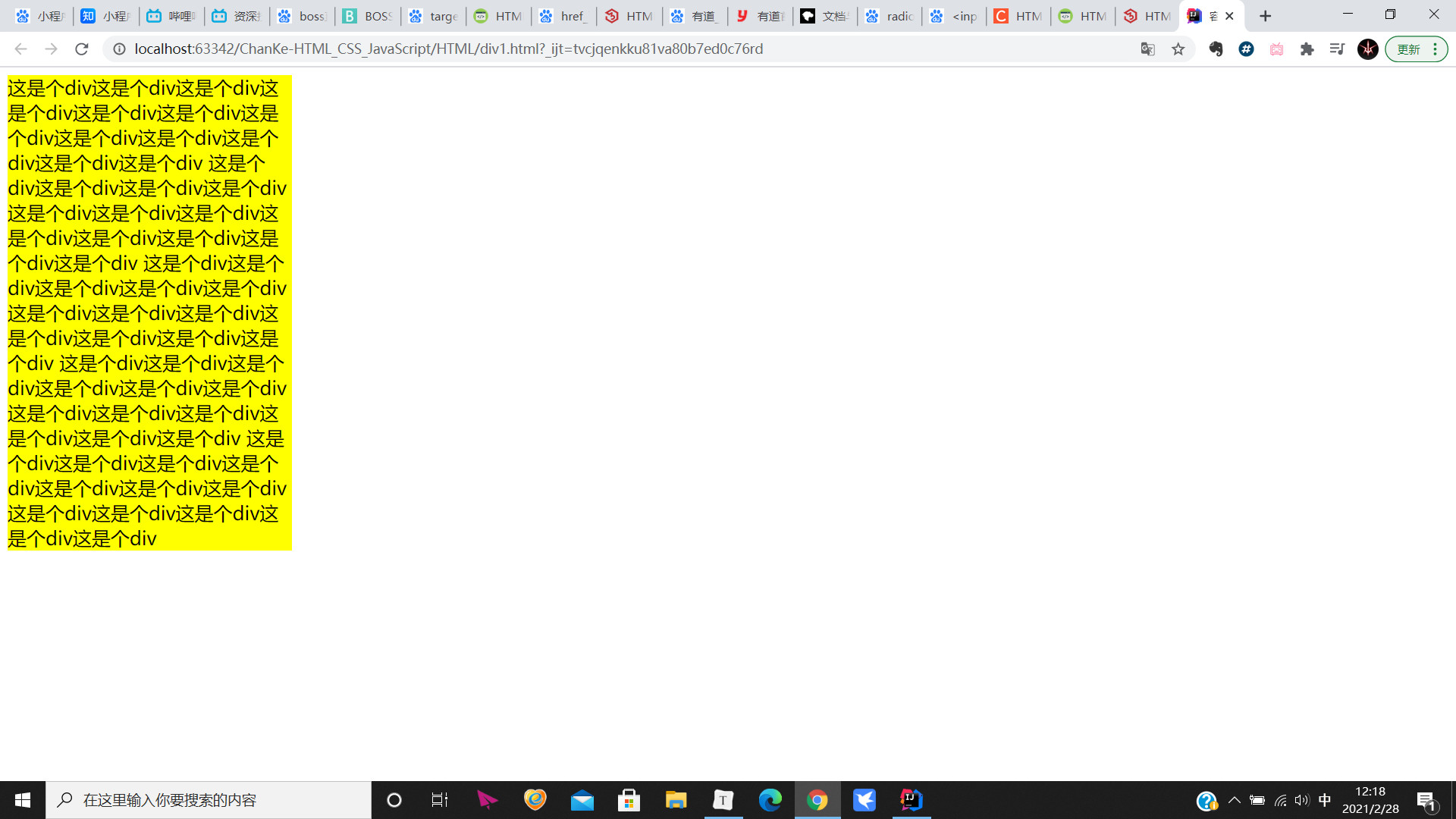Click the 更新 update button

(x=1408, y=49)
